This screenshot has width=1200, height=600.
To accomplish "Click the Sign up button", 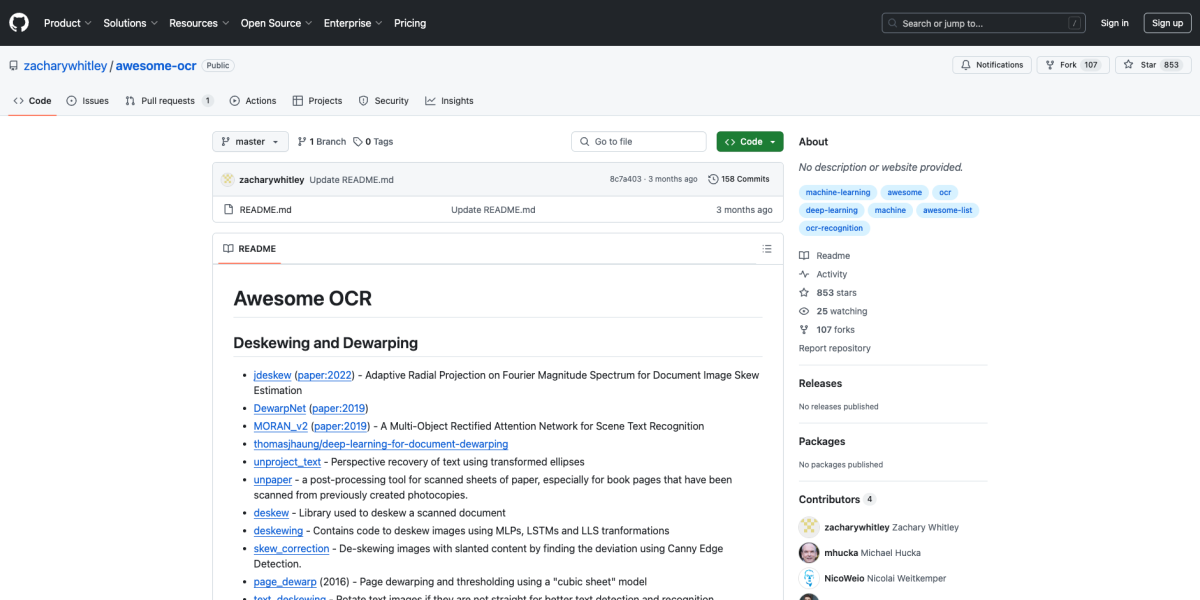I will point(1167,22).
